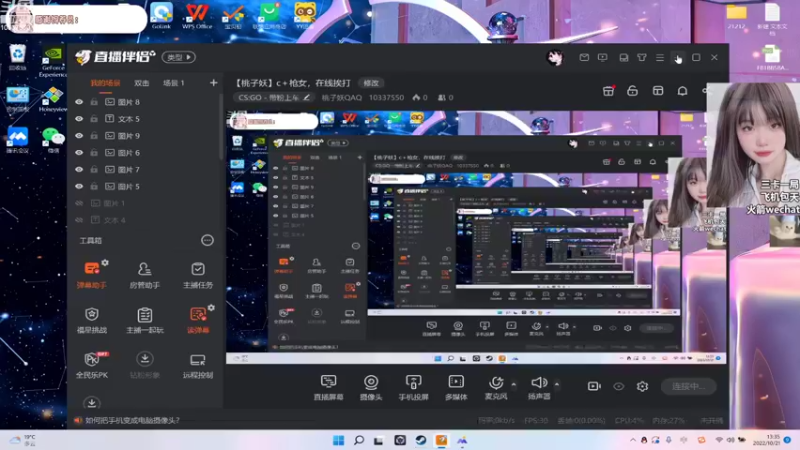The height and width of the screenshot is (450, 800).
Task: Switch to the 双曲 scene tab
Action: 141,83
